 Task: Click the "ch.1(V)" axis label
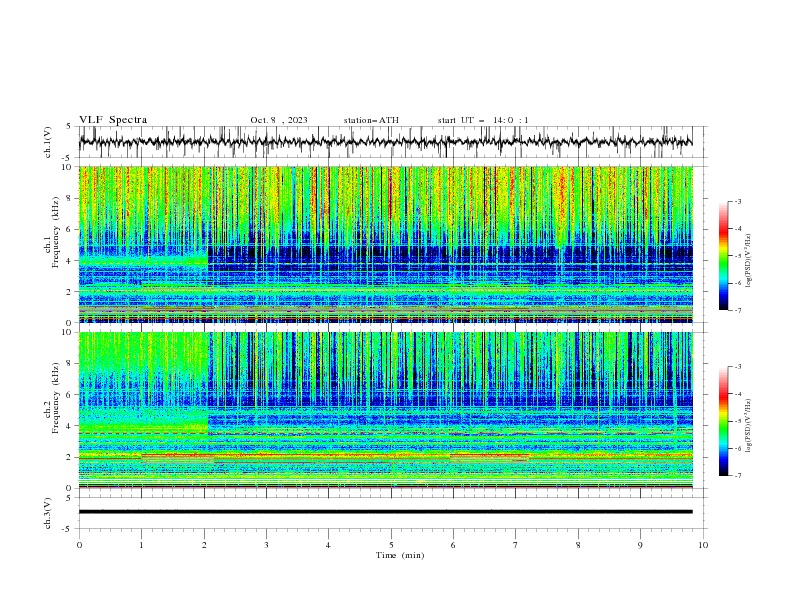pyautogui.click(x=48, y=142)
